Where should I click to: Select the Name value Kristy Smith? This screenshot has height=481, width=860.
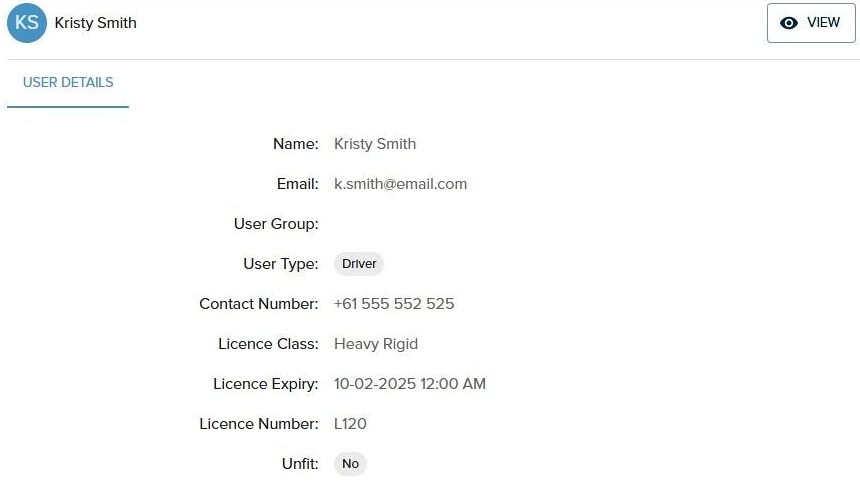pyautogui.click(x=375, y=144)
